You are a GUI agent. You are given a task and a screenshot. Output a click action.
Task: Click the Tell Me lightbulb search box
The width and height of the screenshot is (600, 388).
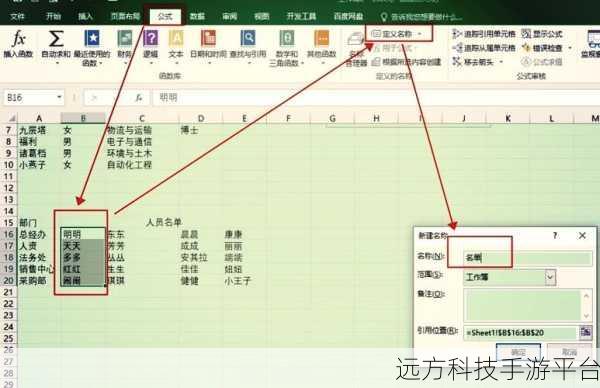click(421, 17)
